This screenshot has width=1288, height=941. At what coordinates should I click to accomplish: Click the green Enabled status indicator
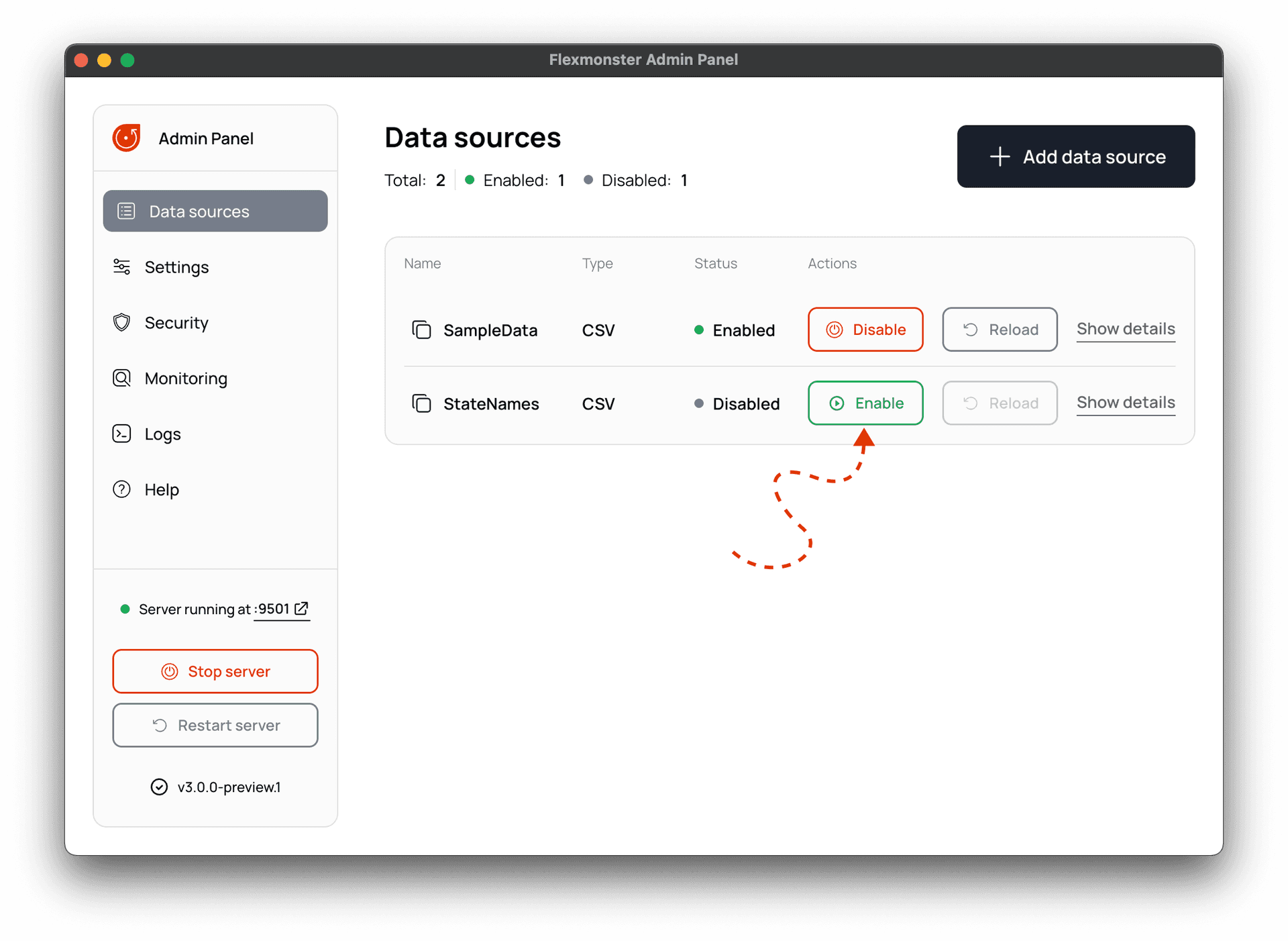(698, 330)
